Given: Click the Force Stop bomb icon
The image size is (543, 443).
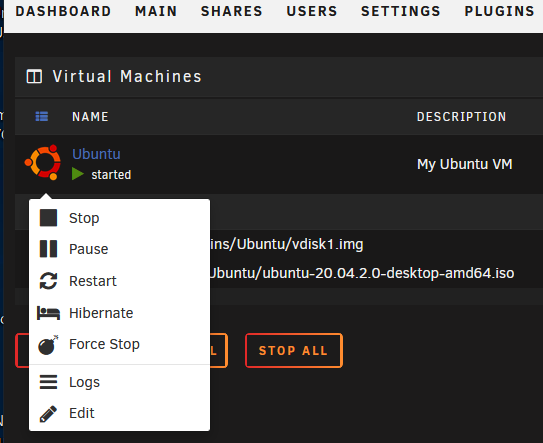Looking at the screenshot, I should pos(48,345).
